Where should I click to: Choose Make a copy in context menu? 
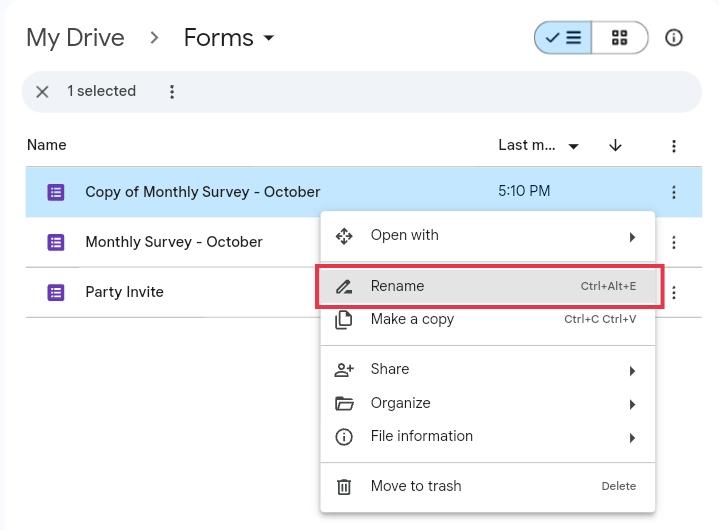pyautogui.click(x=487, y=319)
